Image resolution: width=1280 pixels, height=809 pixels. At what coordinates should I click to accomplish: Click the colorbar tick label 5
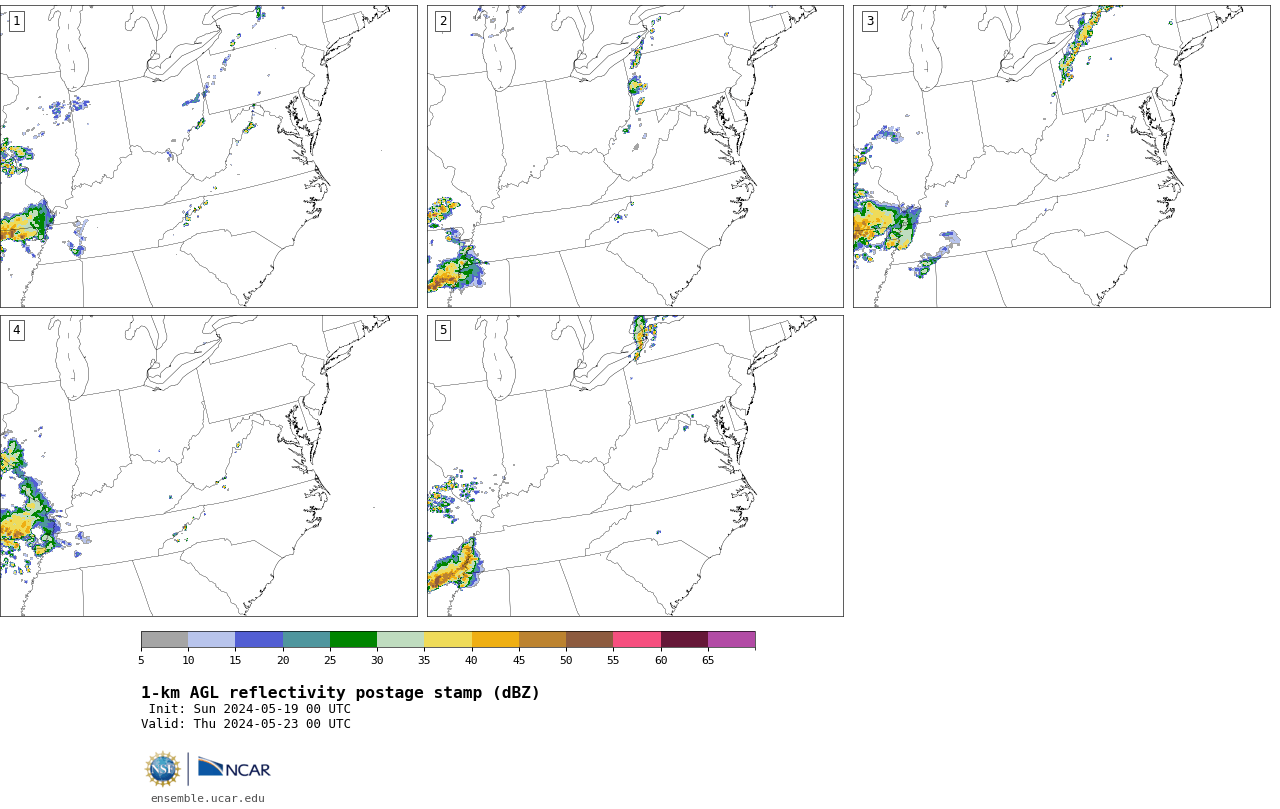[x=141, y=660]
